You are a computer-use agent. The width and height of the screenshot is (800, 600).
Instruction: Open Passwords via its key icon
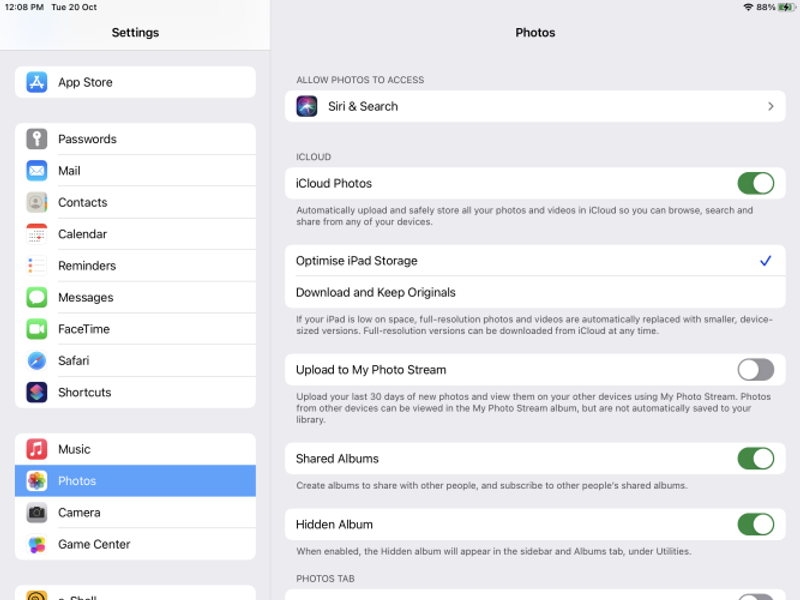(37, 139)
